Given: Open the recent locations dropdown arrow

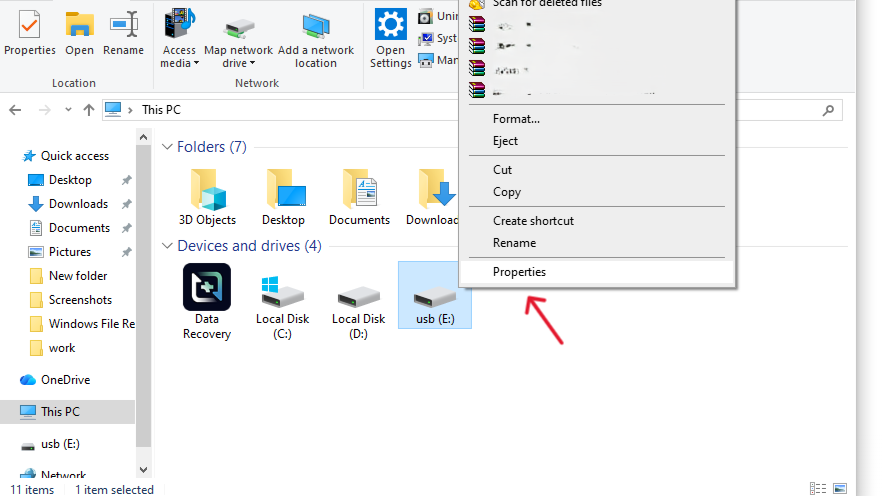Looking at the screenshot, I should tap(68, 110).
